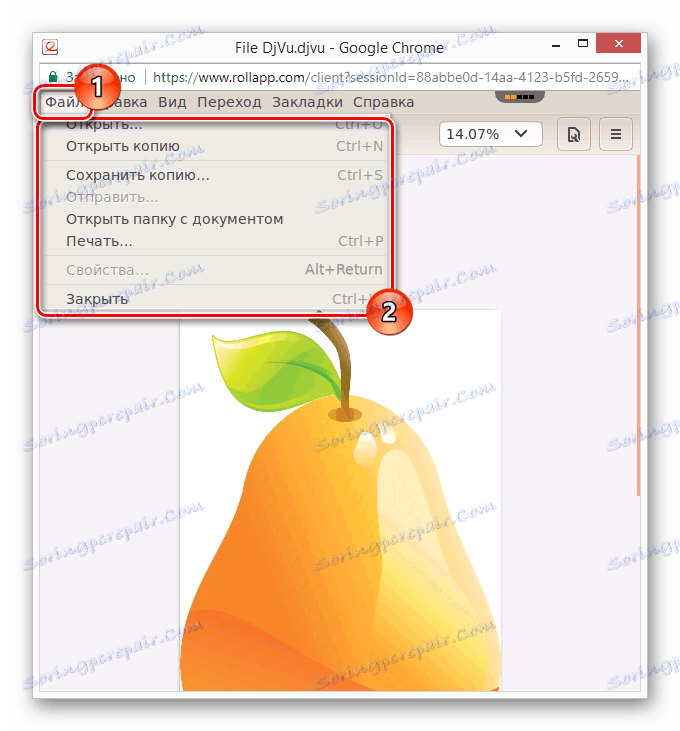Click the pear document page

(340, 500)
